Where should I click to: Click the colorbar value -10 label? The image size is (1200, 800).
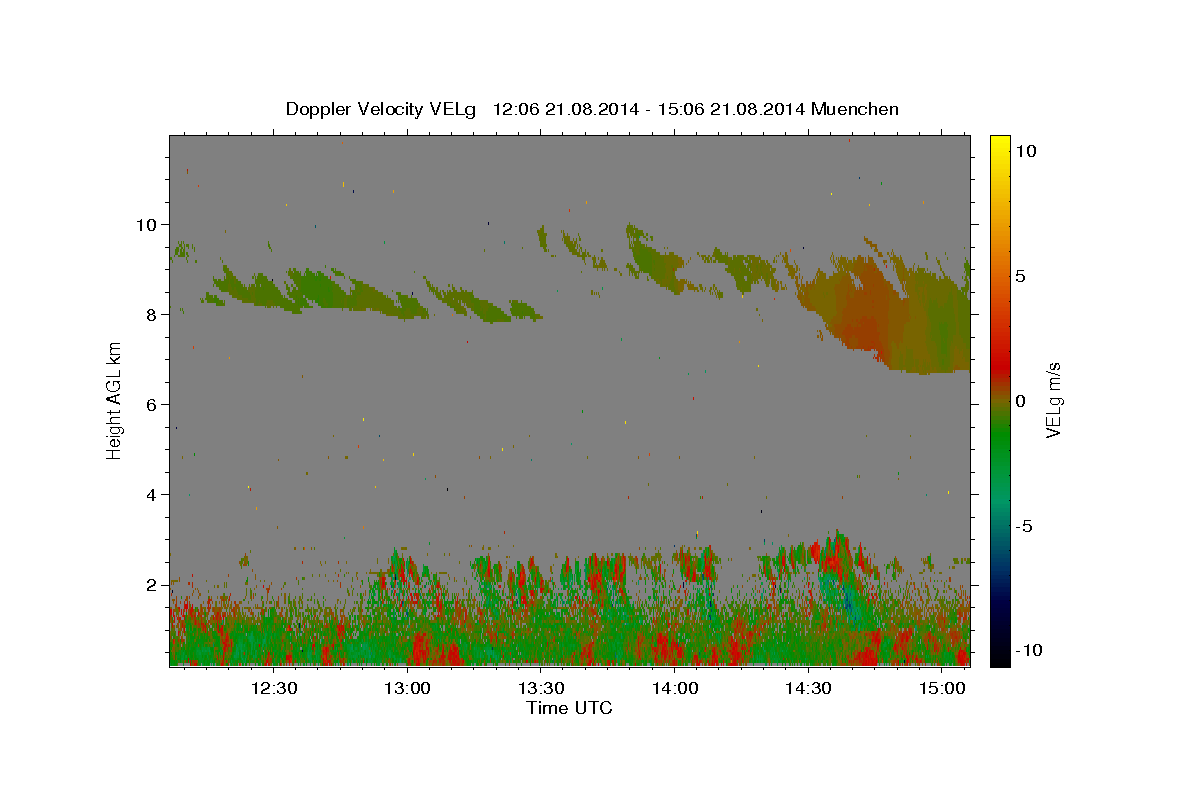pyautogui.click(x=1028, y=650)
